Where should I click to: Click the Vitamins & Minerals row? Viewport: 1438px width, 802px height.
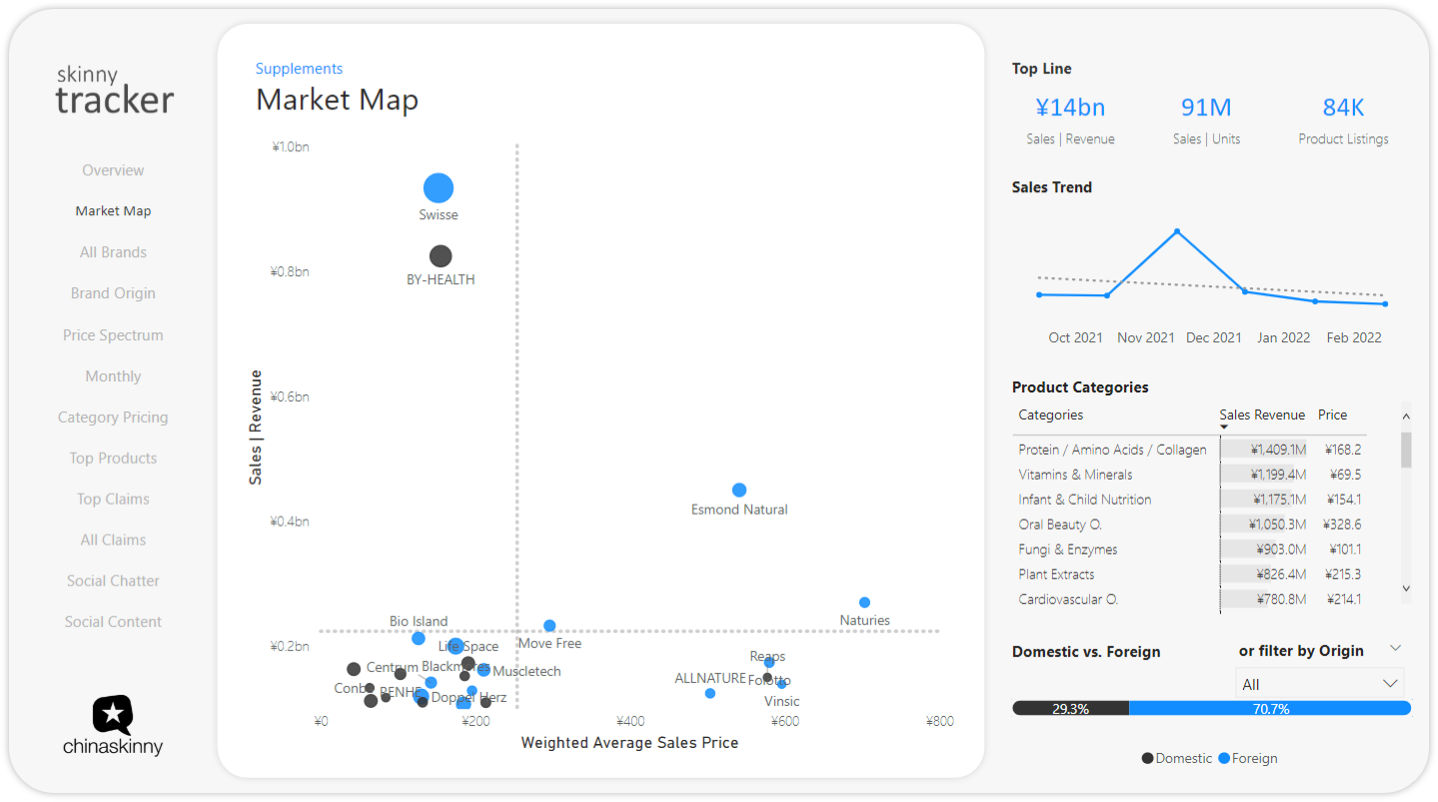point(1190,475)
